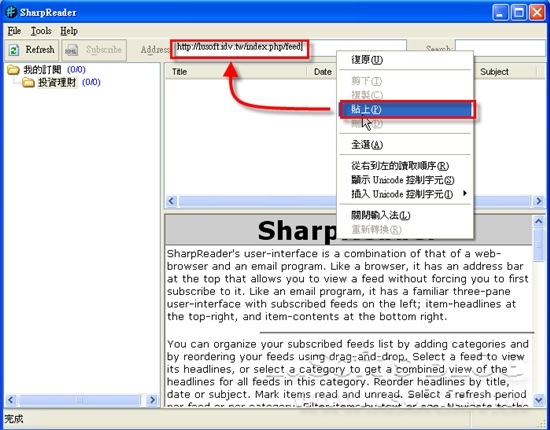Click the 完成 status bar text
550x430 pixels.
pyautogui.click(x=14, y=419)
